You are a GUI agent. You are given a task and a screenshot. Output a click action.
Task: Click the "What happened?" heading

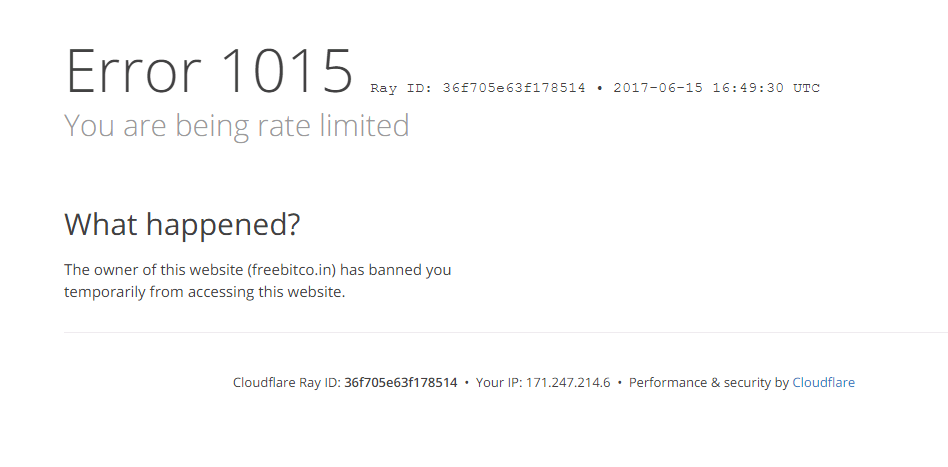click(182, 224)
